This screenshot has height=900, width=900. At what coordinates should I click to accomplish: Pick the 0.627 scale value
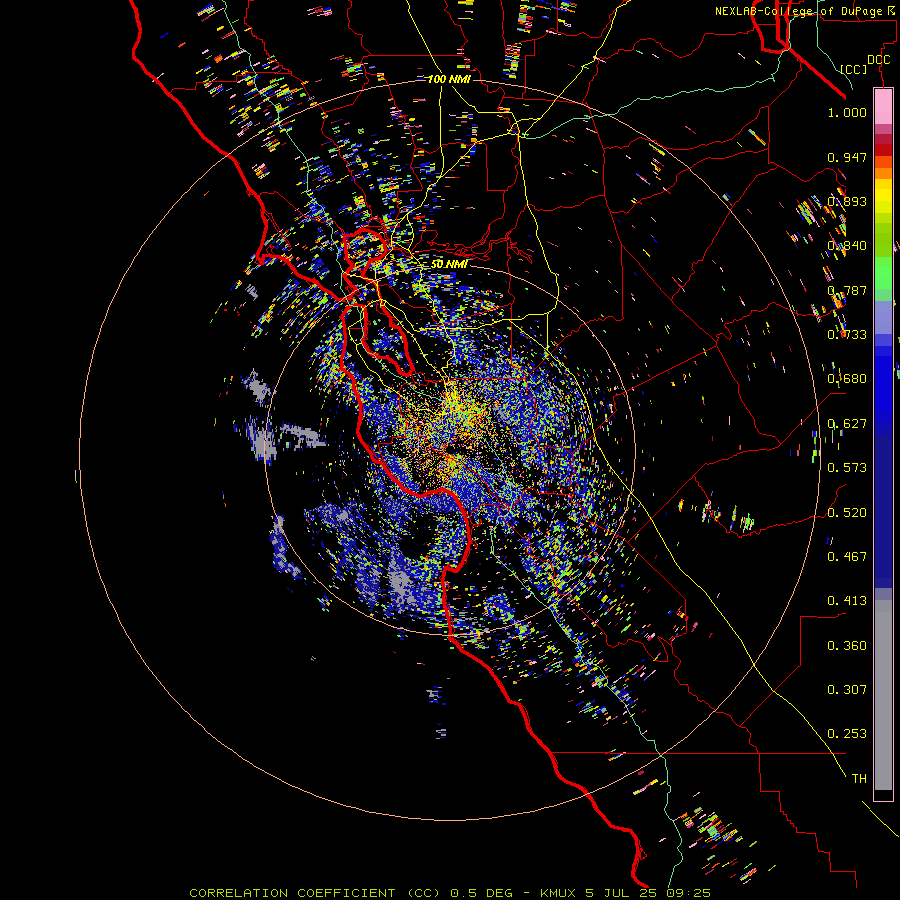tap(847, 424)
